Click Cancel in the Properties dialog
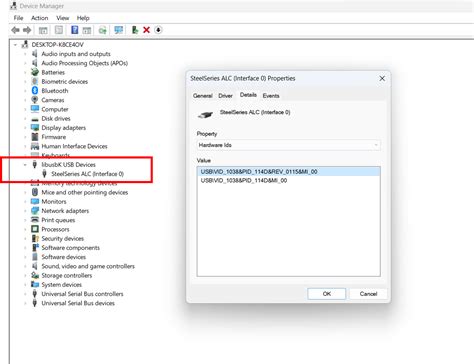The height and width of the screenshot is (364, 474). 368,294
